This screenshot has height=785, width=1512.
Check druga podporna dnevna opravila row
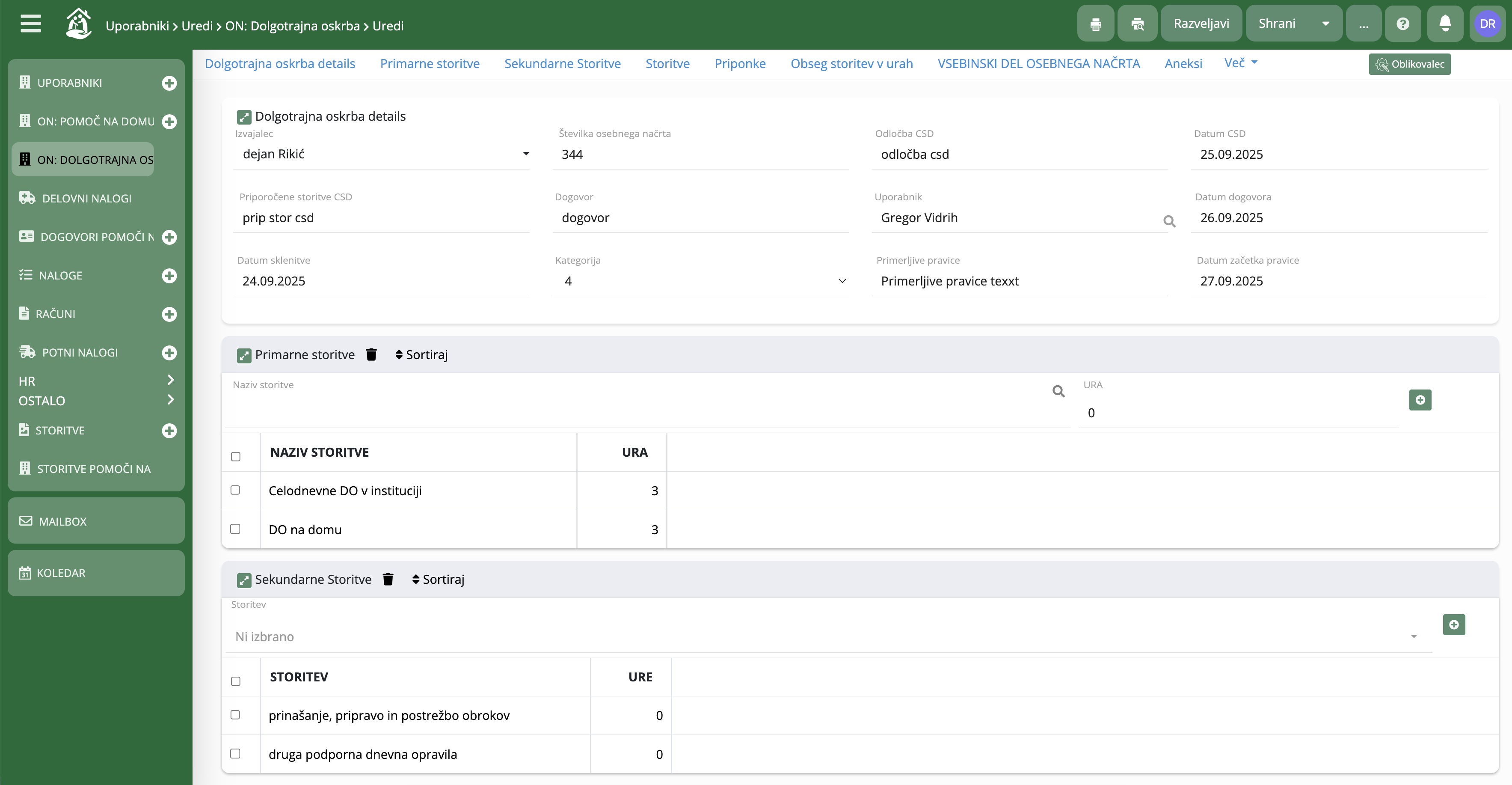click(235, 753)
